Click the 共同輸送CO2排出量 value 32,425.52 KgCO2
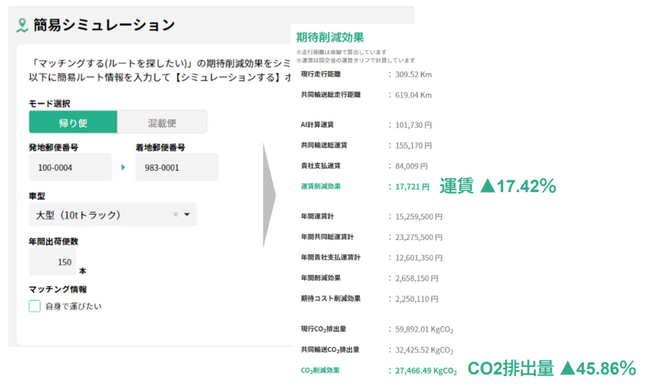650x388 pixels. pyautogui.click(x=424, y=350)
